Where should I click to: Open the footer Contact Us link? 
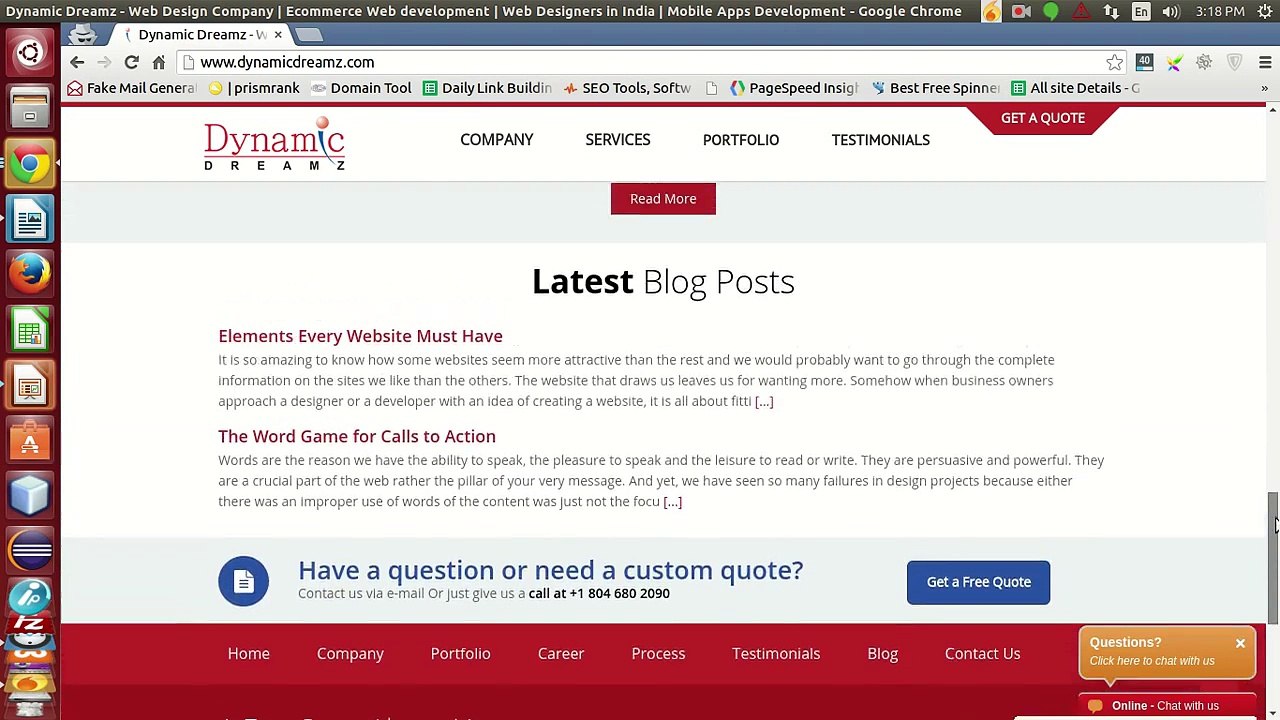(982, 654)
